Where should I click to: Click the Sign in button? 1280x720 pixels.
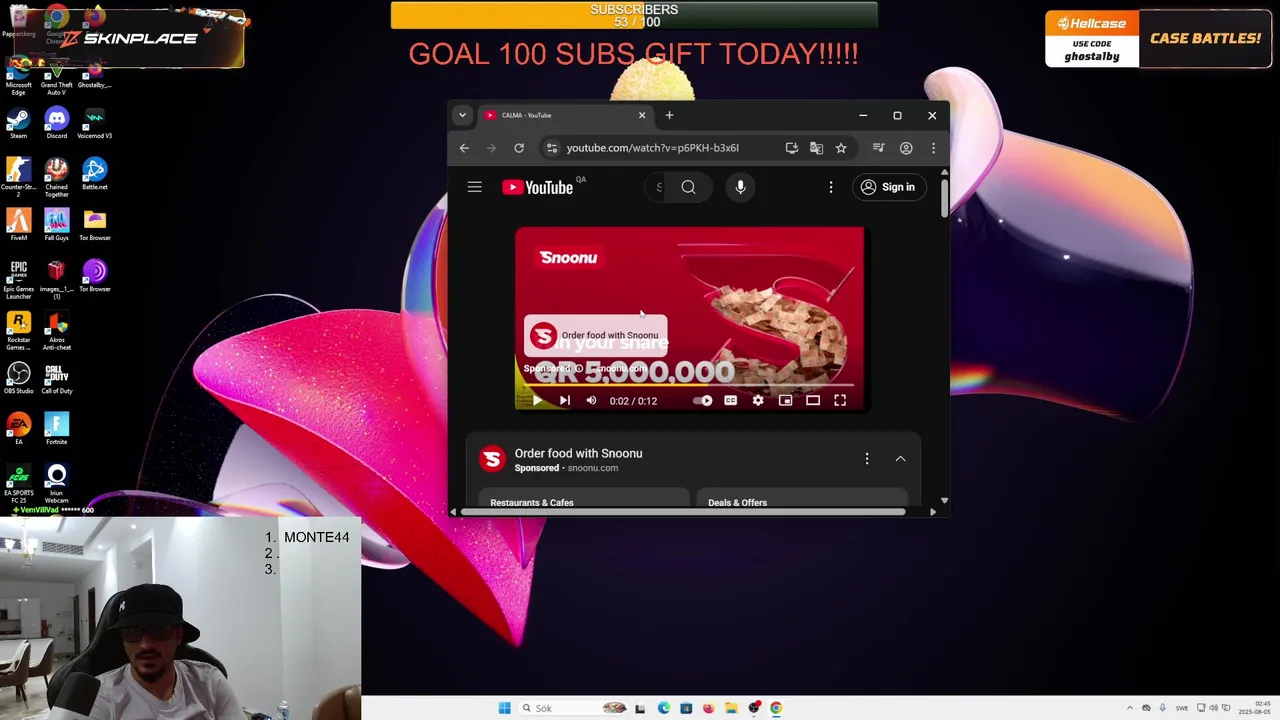[x=887, y=187]
